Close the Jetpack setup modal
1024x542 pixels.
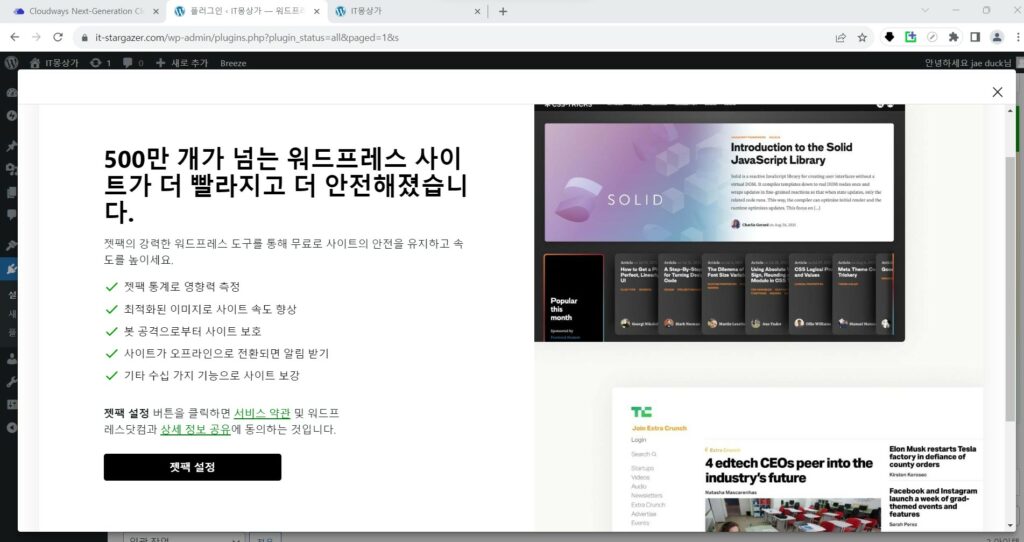pos(997,92)
